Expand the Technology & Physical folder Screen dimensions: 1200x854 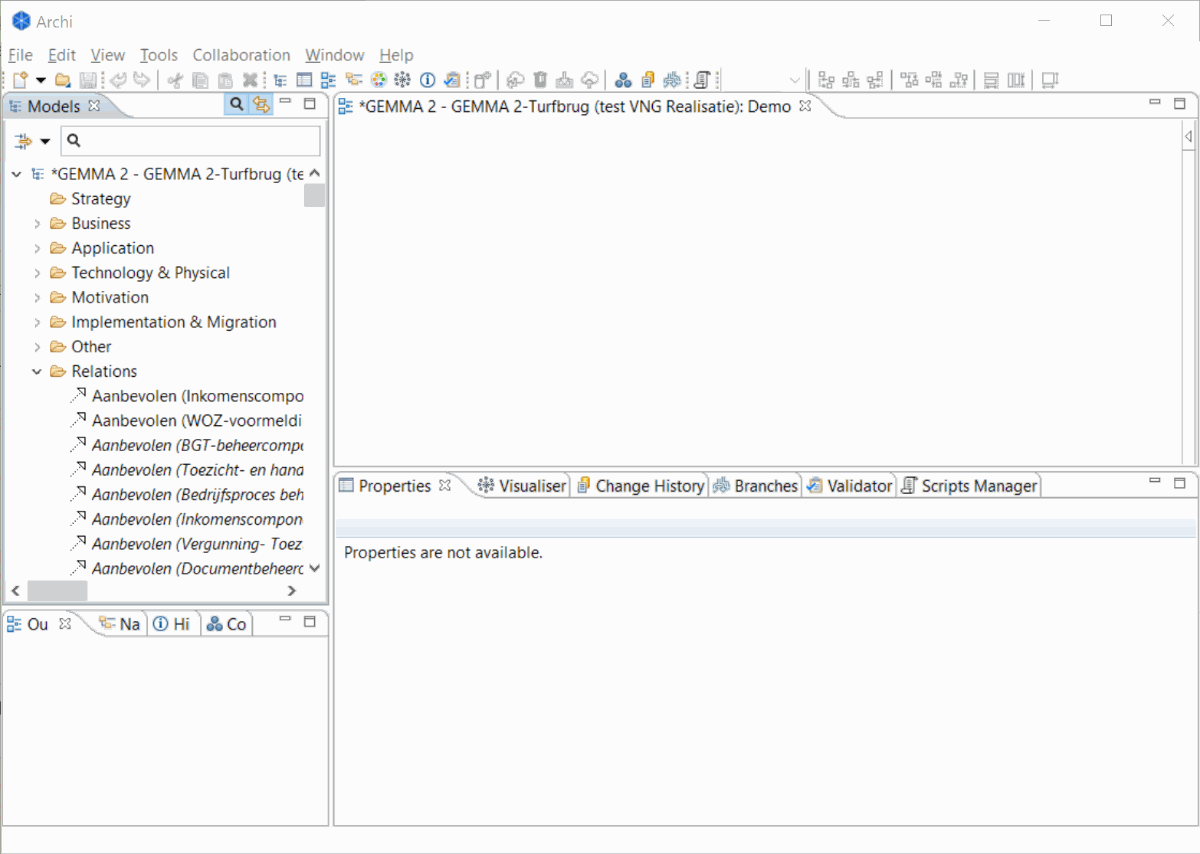tap(37, 273)
